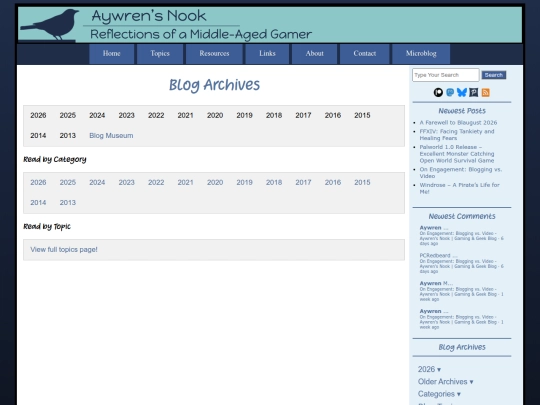Open the About nav item
Image resolution: width=540 pixels, height=405 pixels.
[x=314, y=54]
